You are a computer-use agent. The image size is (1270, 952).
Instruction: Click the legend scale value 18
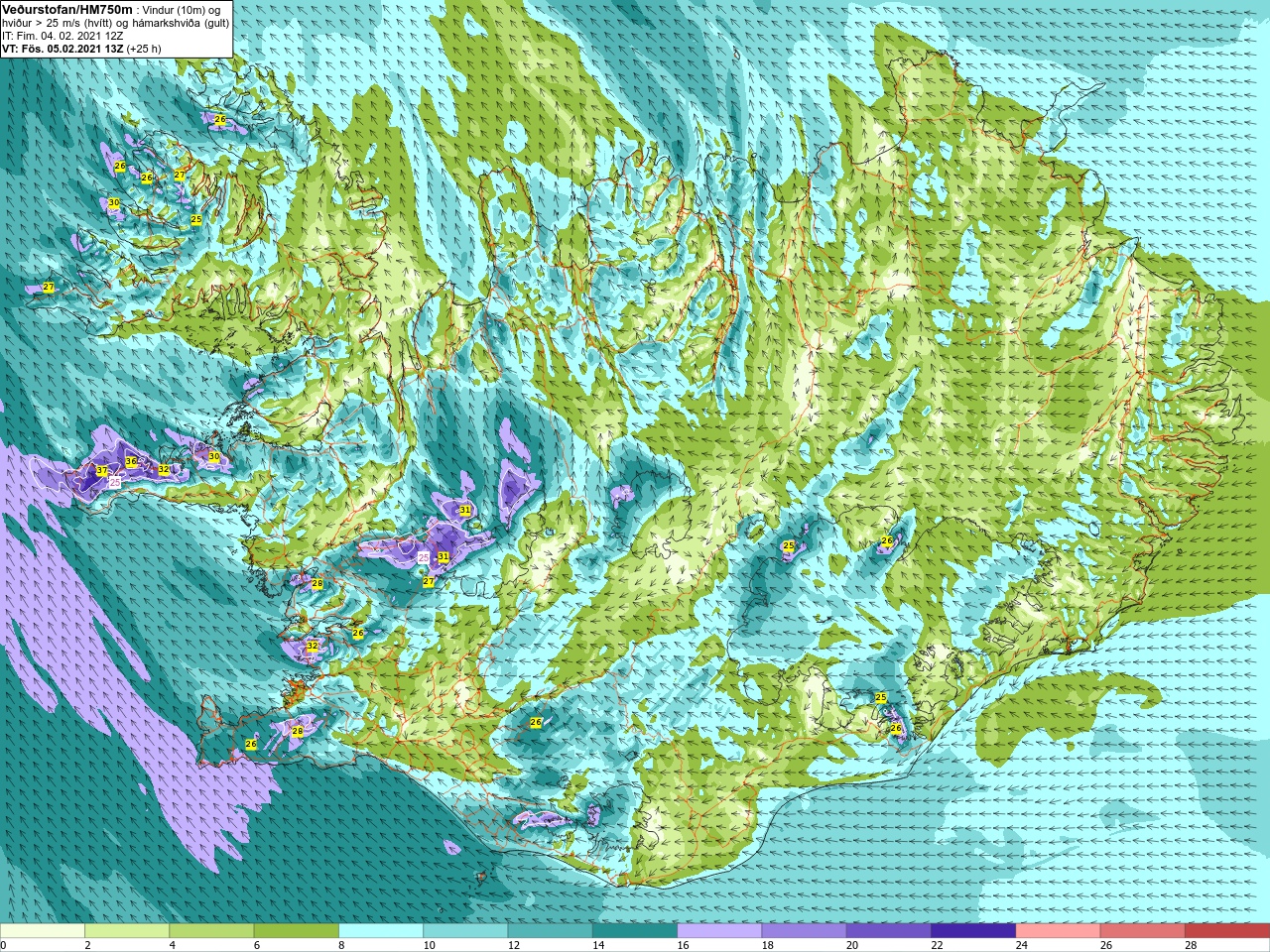pyautogui.click(x=768, y=945)
